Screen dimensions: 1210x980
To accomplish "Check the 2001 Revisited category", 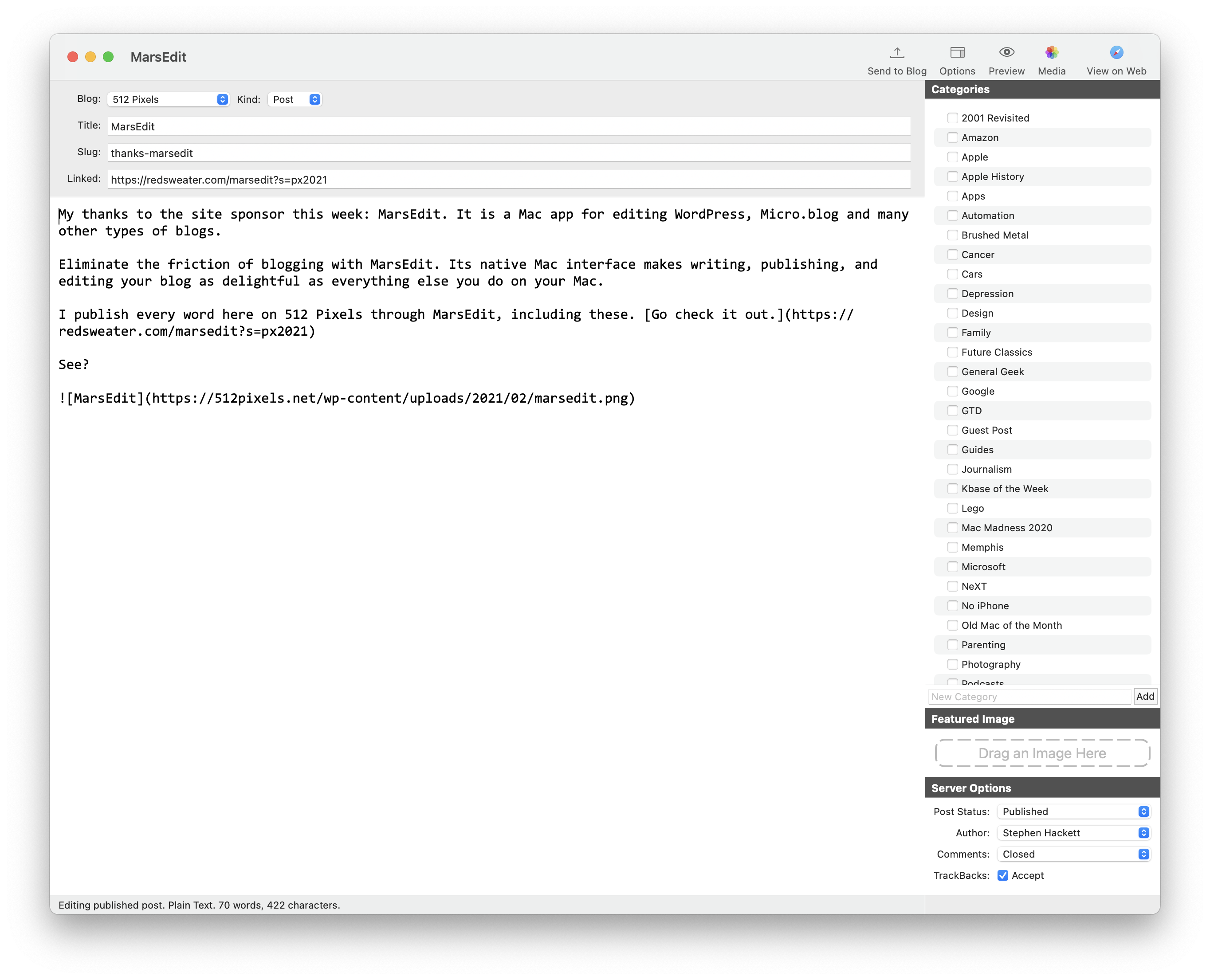I will click(x=953, y=118).
